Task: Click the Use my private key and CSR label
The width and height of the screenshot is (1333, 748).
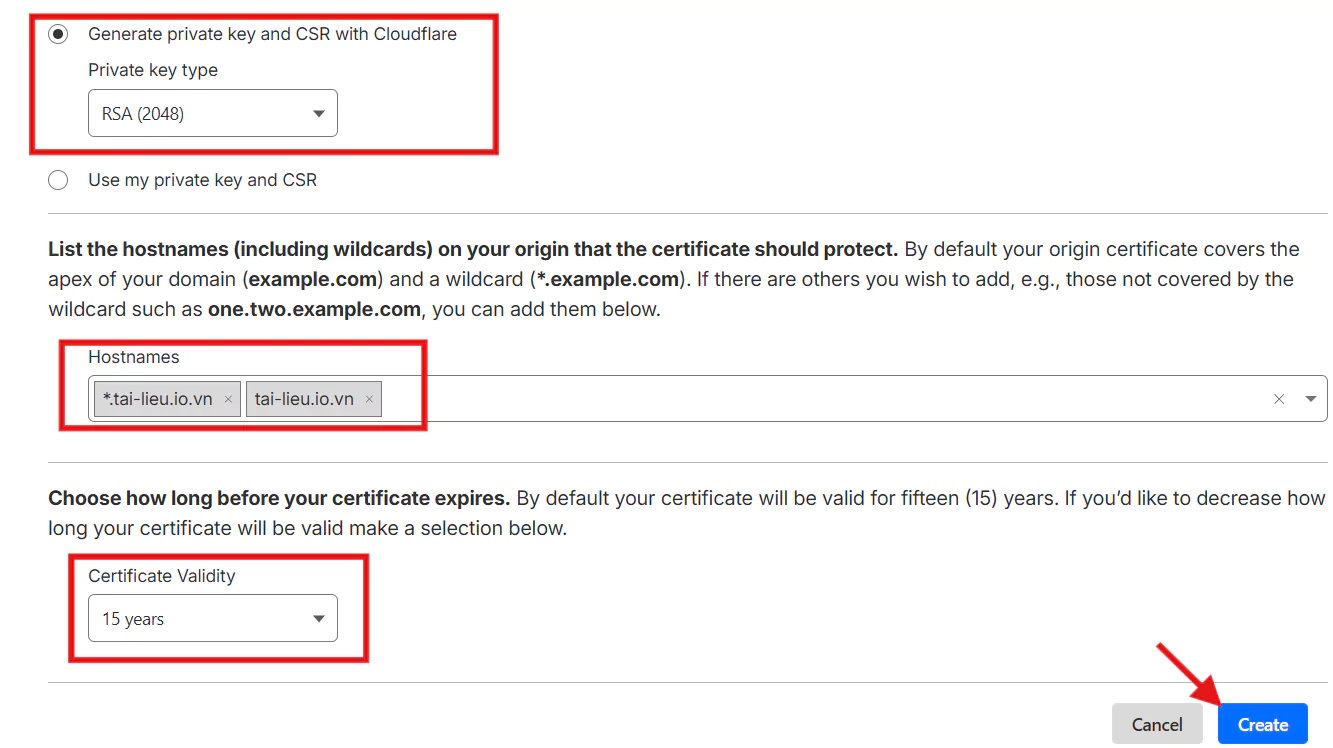Action: (202, 180)
